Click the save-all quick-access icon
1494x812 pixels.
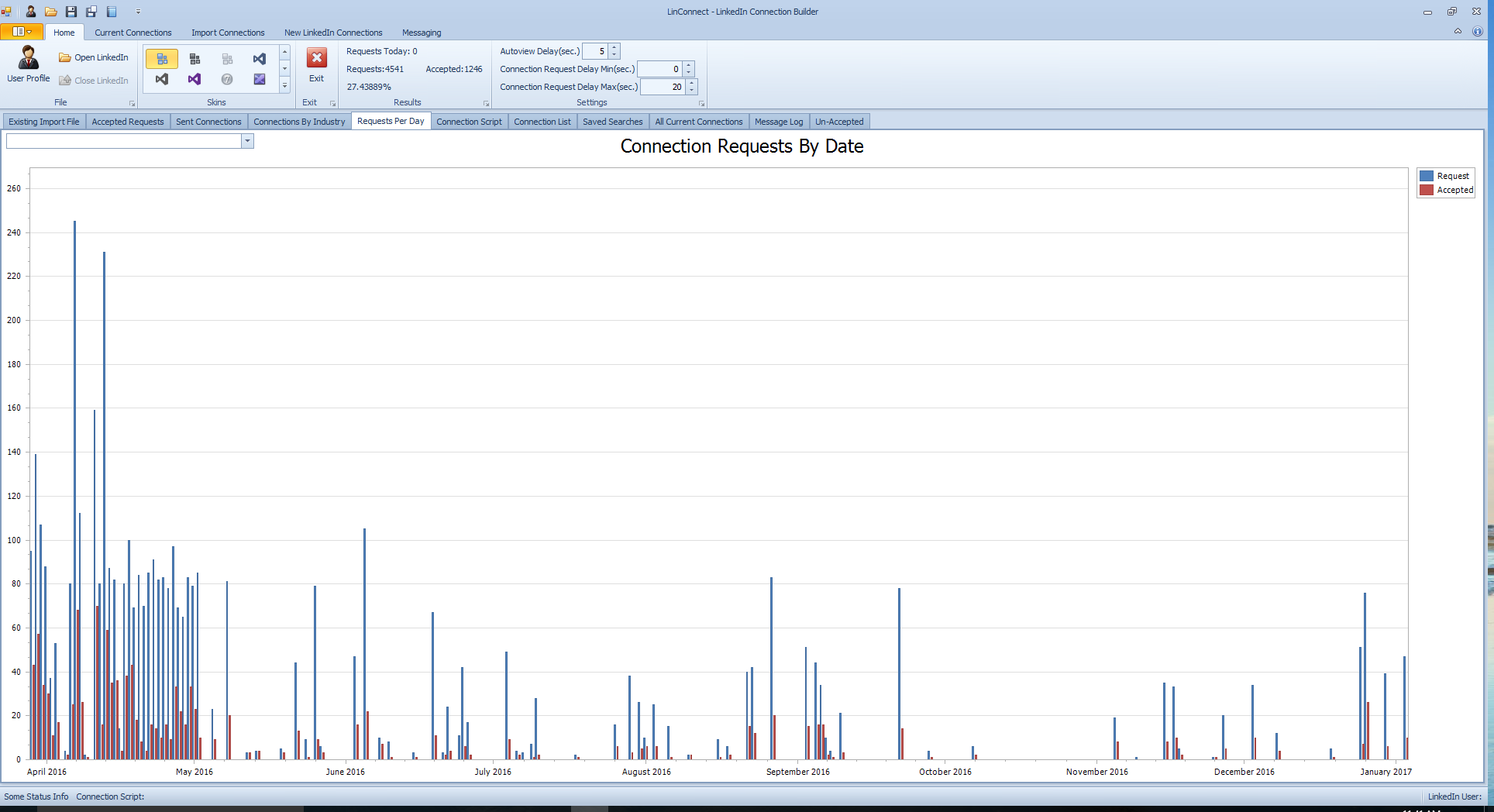(x=91, y=12)
